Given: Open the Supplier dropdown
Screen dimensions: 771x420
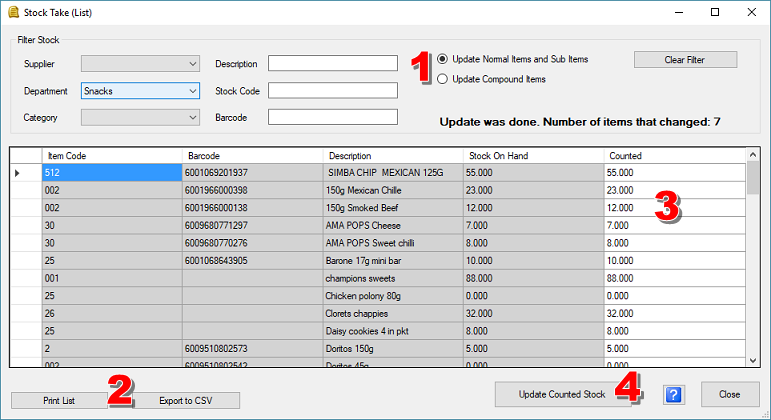Looking at the screenshot, I should (193, 64).
